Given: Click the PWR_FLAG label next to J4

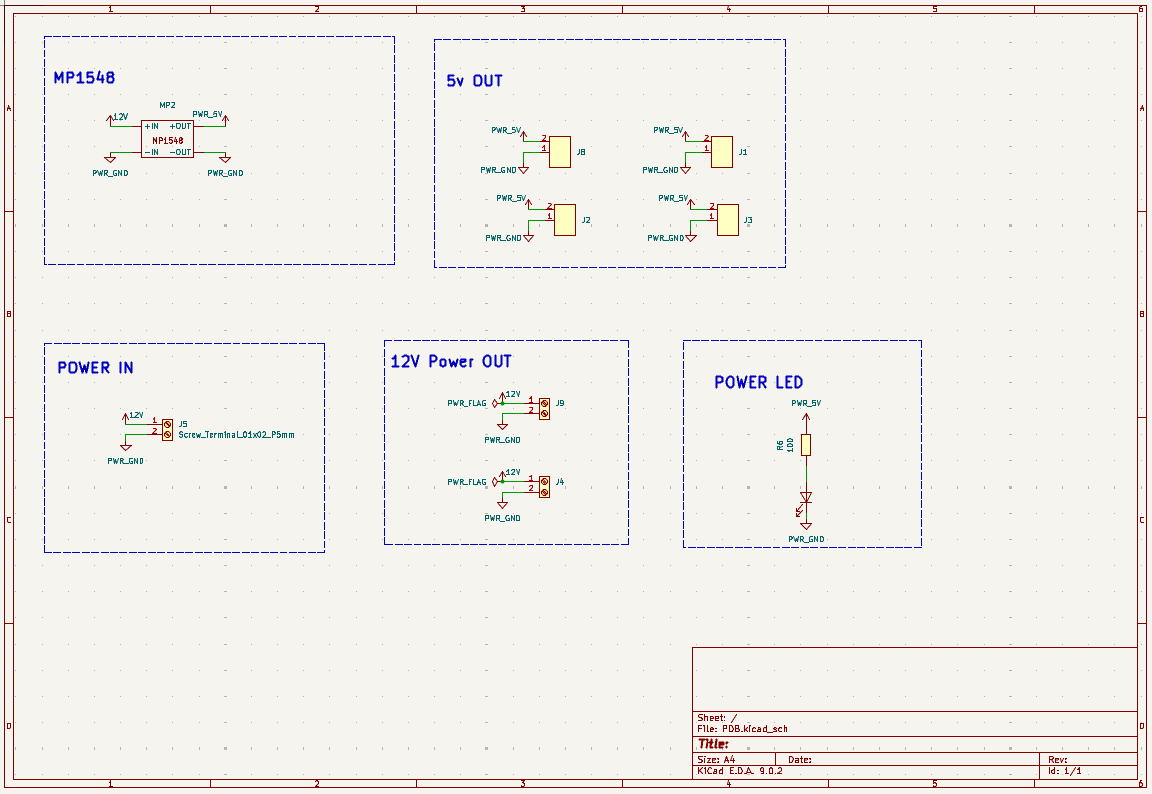Looking at the screenshot, I should pos(467,483).
